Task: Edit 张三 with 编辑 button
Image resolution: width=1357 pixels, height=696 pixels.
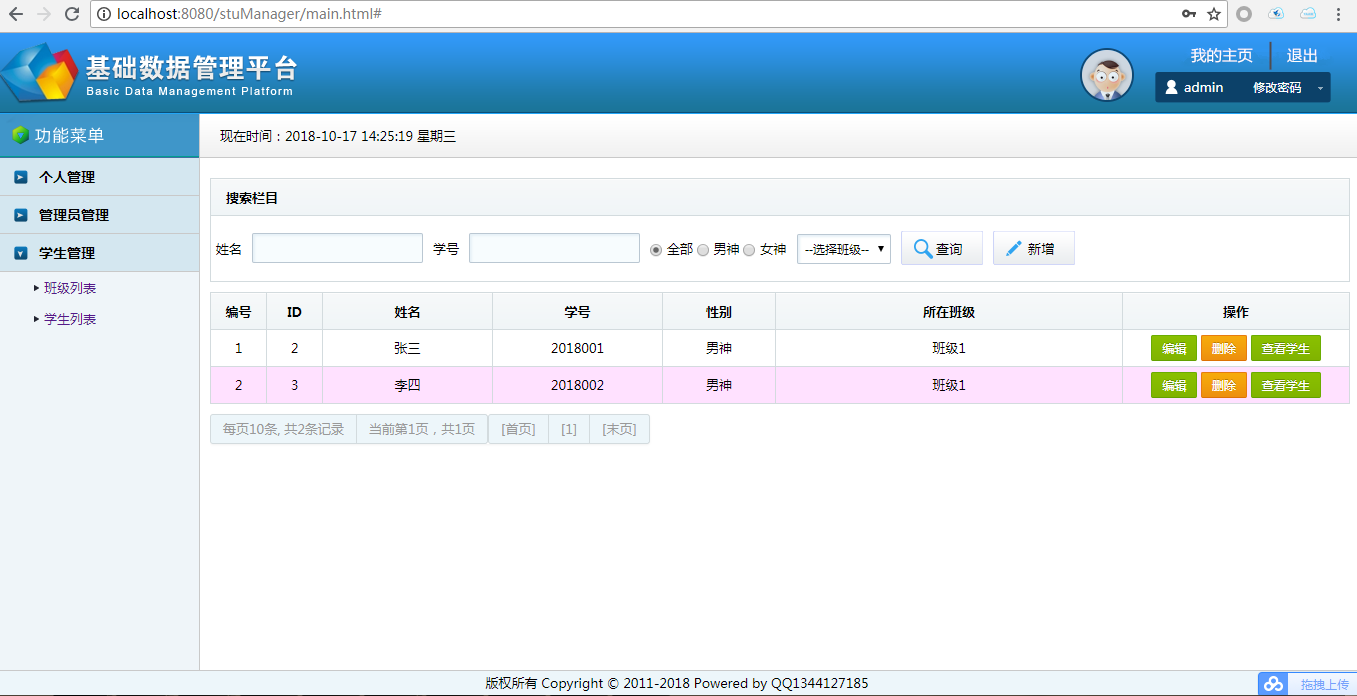Action: pos(1174,348)
